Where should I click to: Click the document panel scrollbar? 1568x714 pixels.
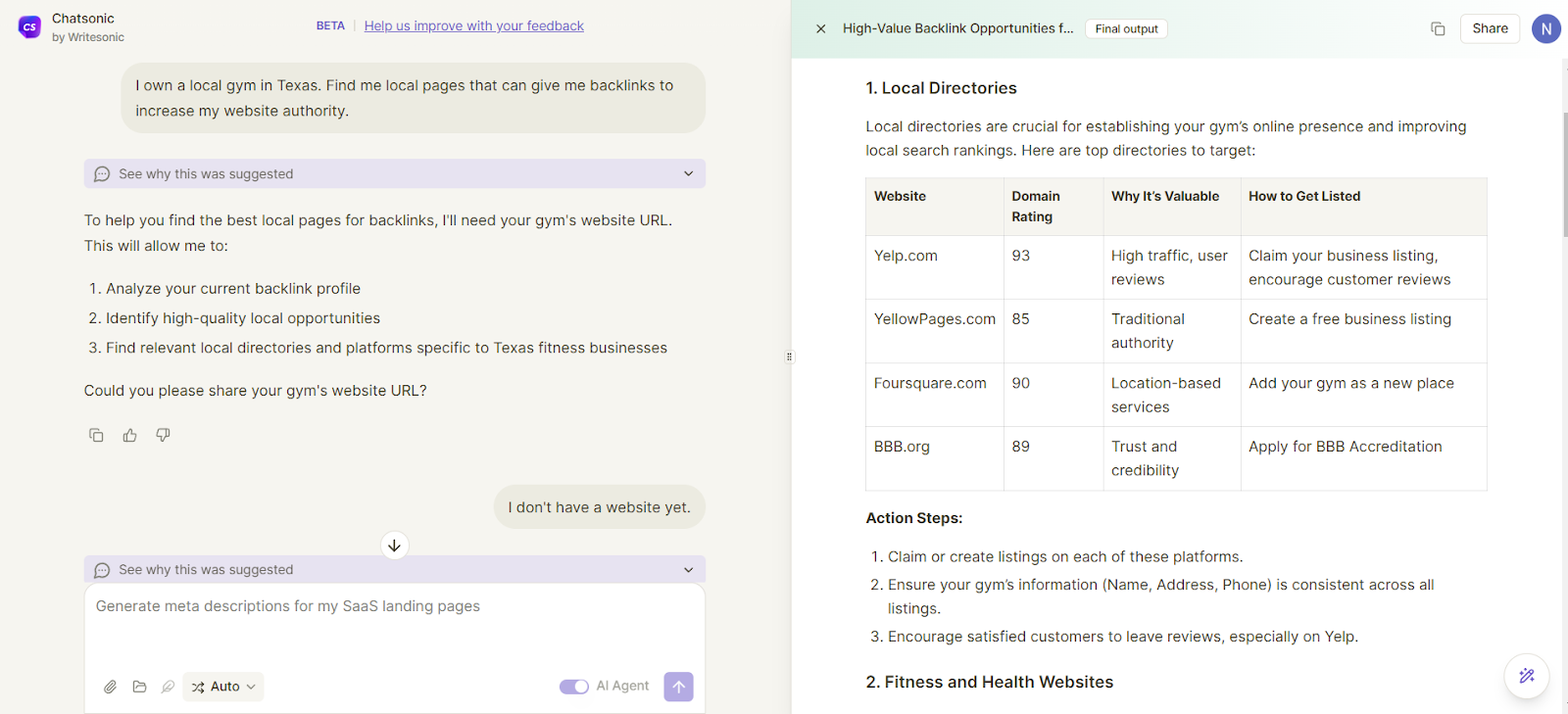1563,176
